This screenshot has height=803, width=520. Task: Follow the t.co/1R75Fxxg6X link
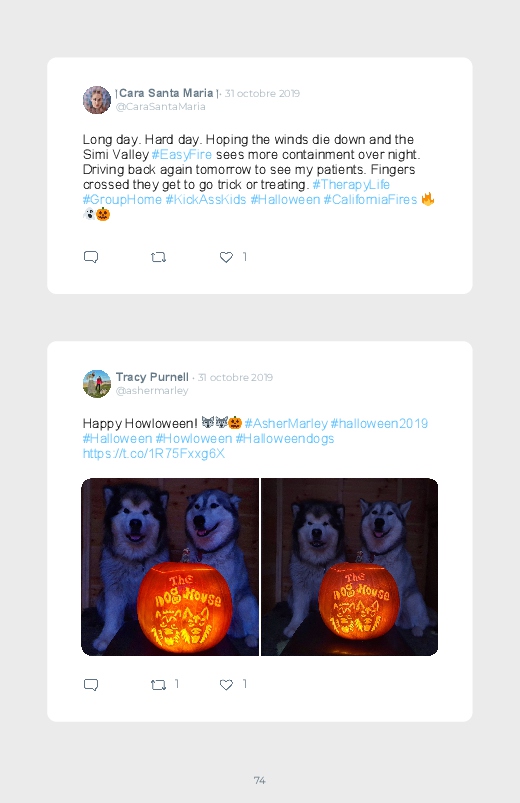coord(154,453)
